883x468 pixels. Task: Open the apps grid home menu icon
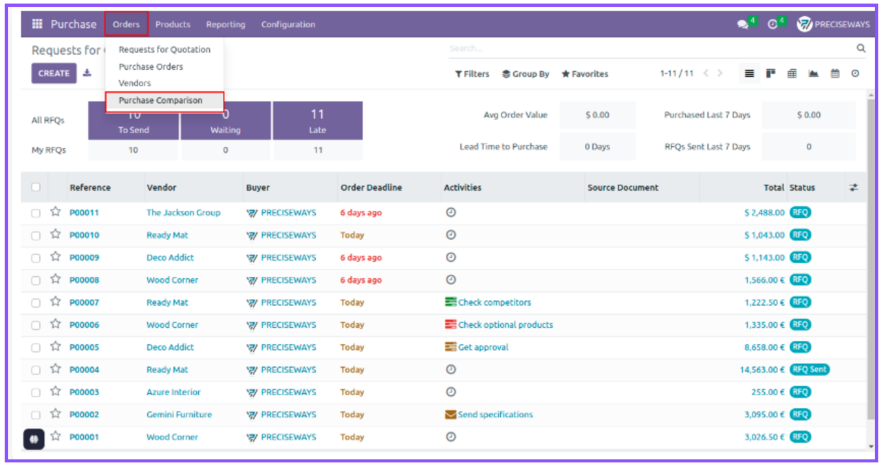click(x=37, y=24)
